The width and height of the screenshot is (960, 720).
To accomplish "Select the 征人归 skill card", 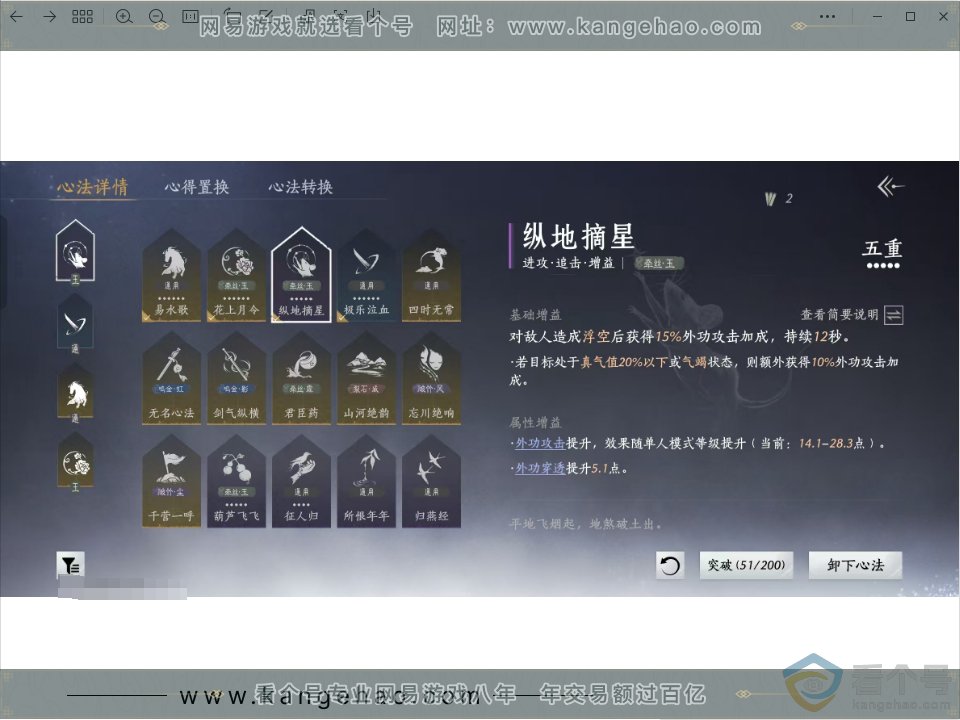I will (301, 481).
